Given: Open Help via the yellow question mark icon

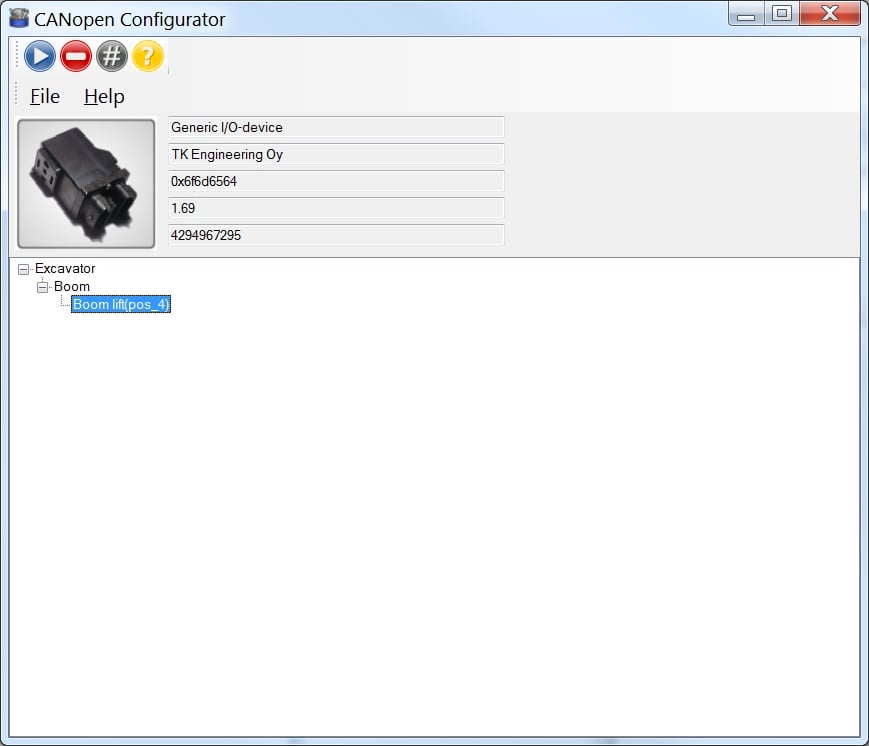Looking at the screenshot, I should (147, 56).
